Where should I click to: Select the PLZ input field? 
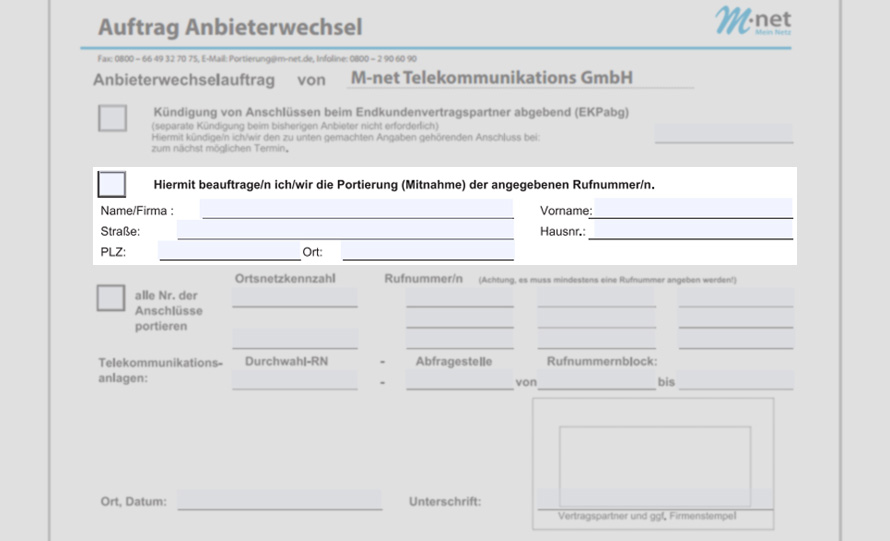(x=229, y=251)
